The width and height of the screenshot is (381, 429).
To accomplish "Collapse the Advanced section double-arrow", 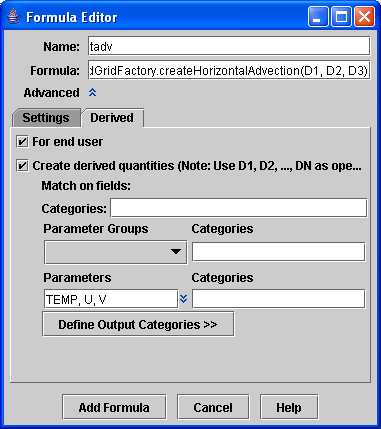I will [x=92, y=92].
